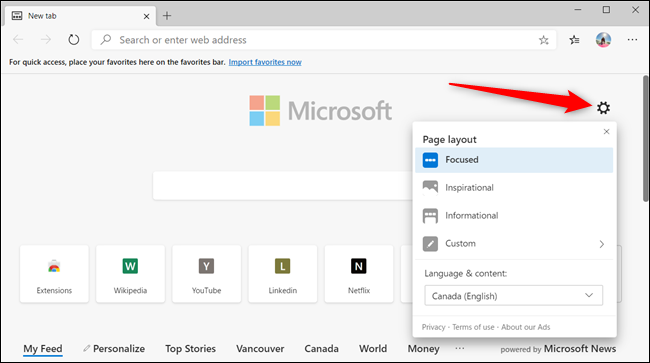Open the Custom layout submenu
Viewport: 650px width, 363px height.
(514, 244)
